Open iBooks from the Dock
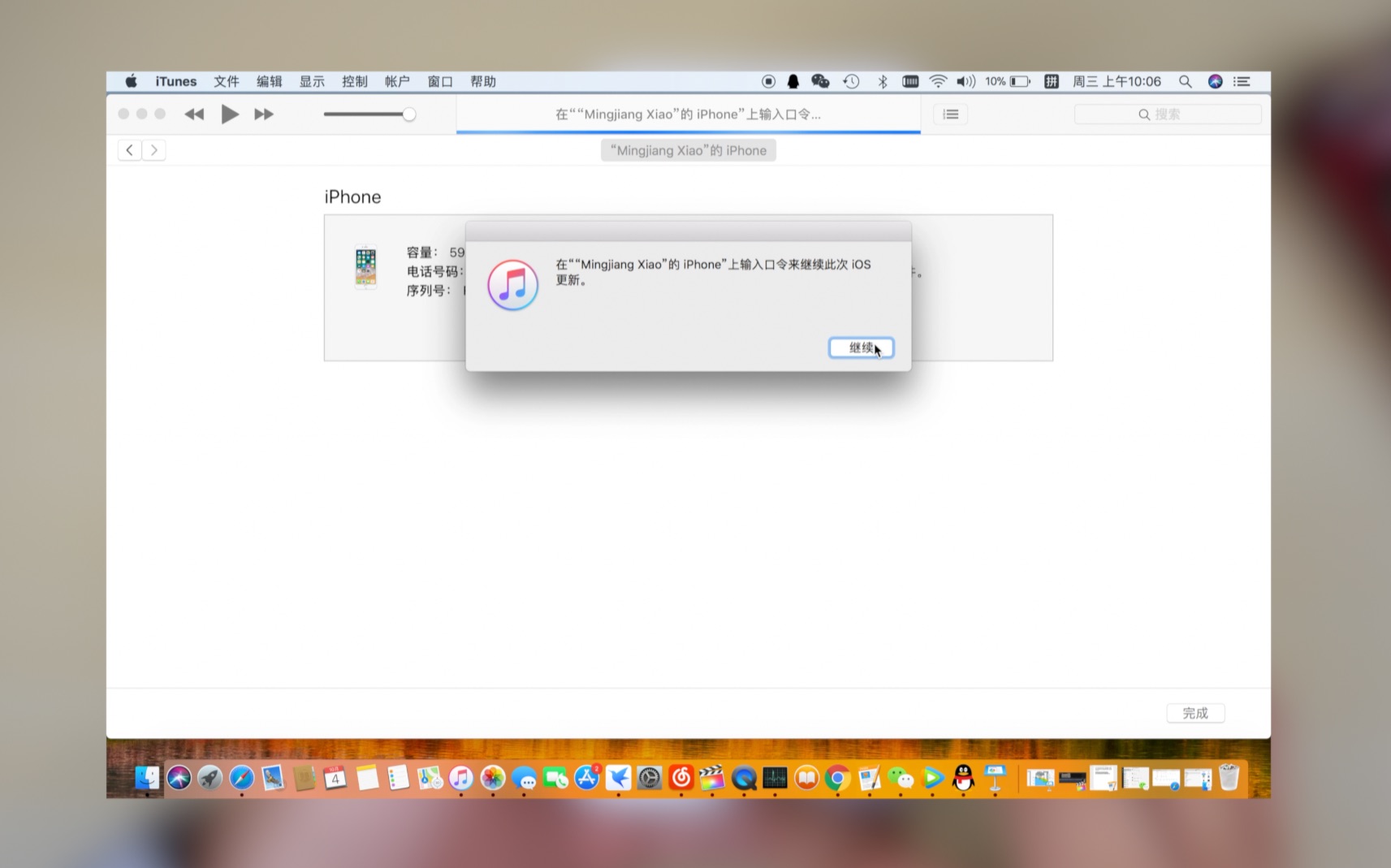The width and height of the screenshot is (1391, 868). coord(806,778)
